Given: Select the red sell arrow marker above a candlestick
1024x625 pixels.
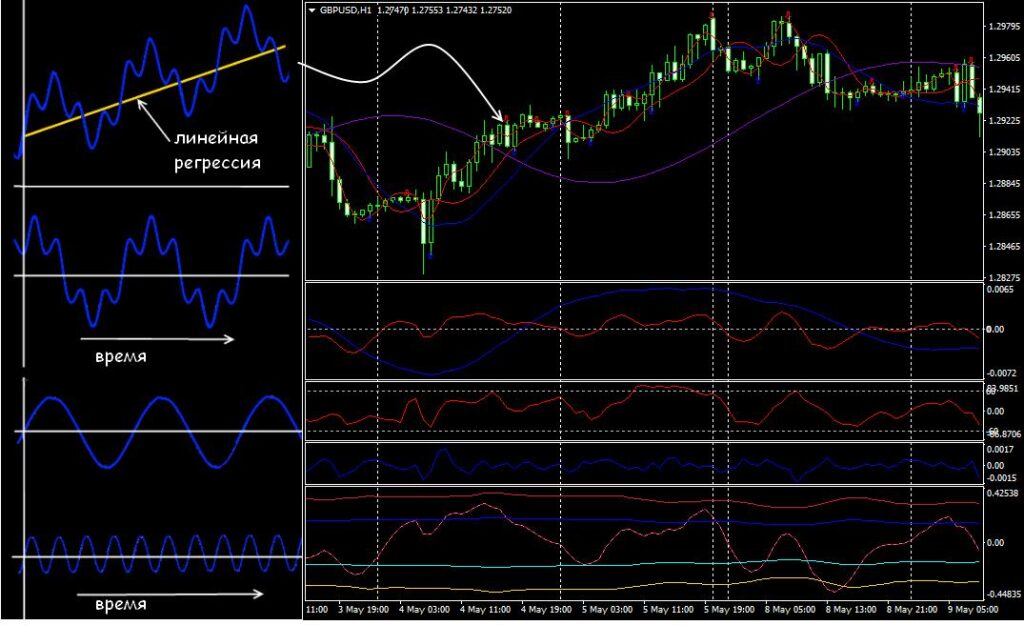Looking at the screenshot, I should [x=712, y=13].
